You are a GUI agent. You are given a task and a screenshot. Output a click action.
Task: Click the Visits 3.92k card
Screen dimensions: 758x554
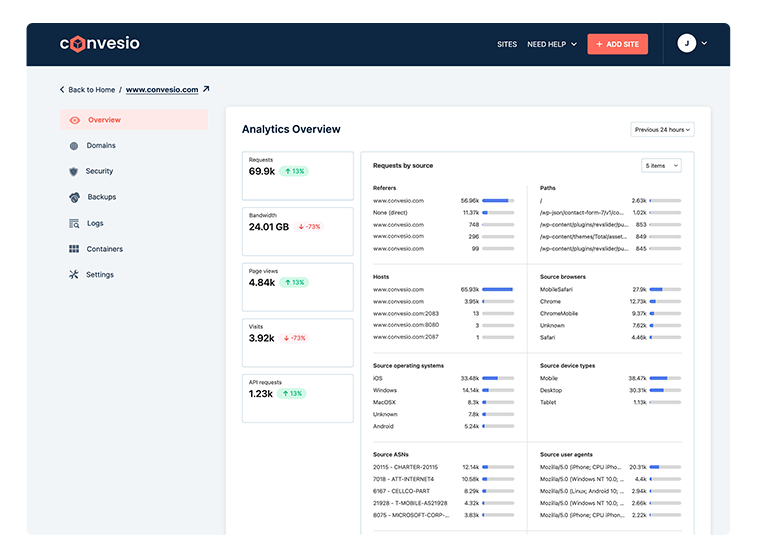coord(298,343)
